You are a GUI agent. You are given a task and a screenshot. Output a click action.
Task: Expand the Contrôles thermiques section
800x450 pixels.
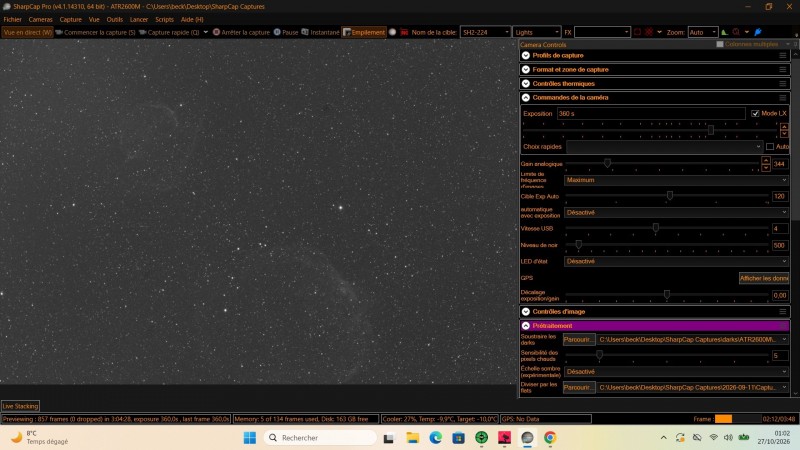click(526, 83)
